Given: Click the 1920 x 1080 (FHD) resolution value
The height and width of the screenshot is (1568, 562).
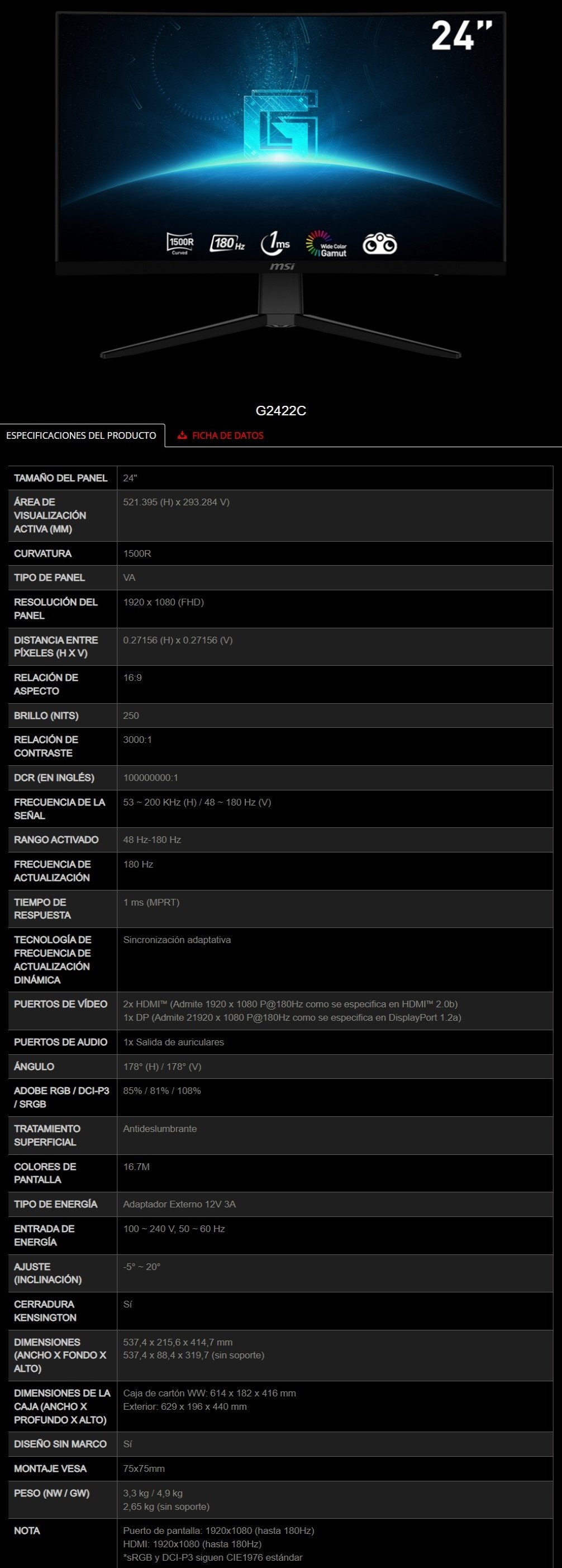Looking at the screenshot, I should [164, 602].
